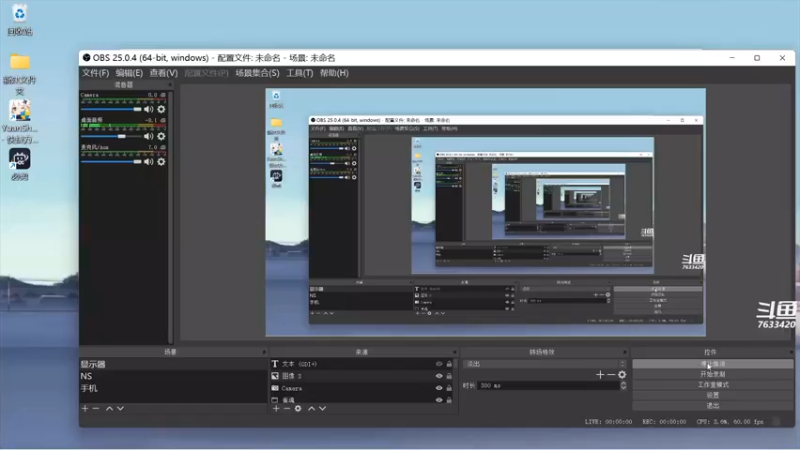Add a scene transition with plus

tap(600, 374)
